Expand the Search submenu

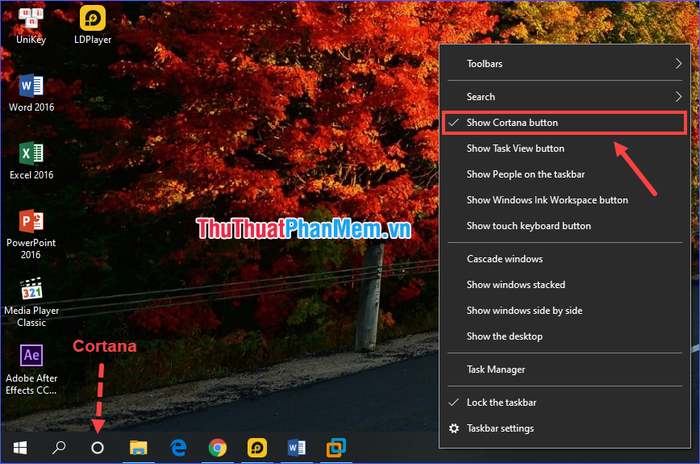pos(564,97)
